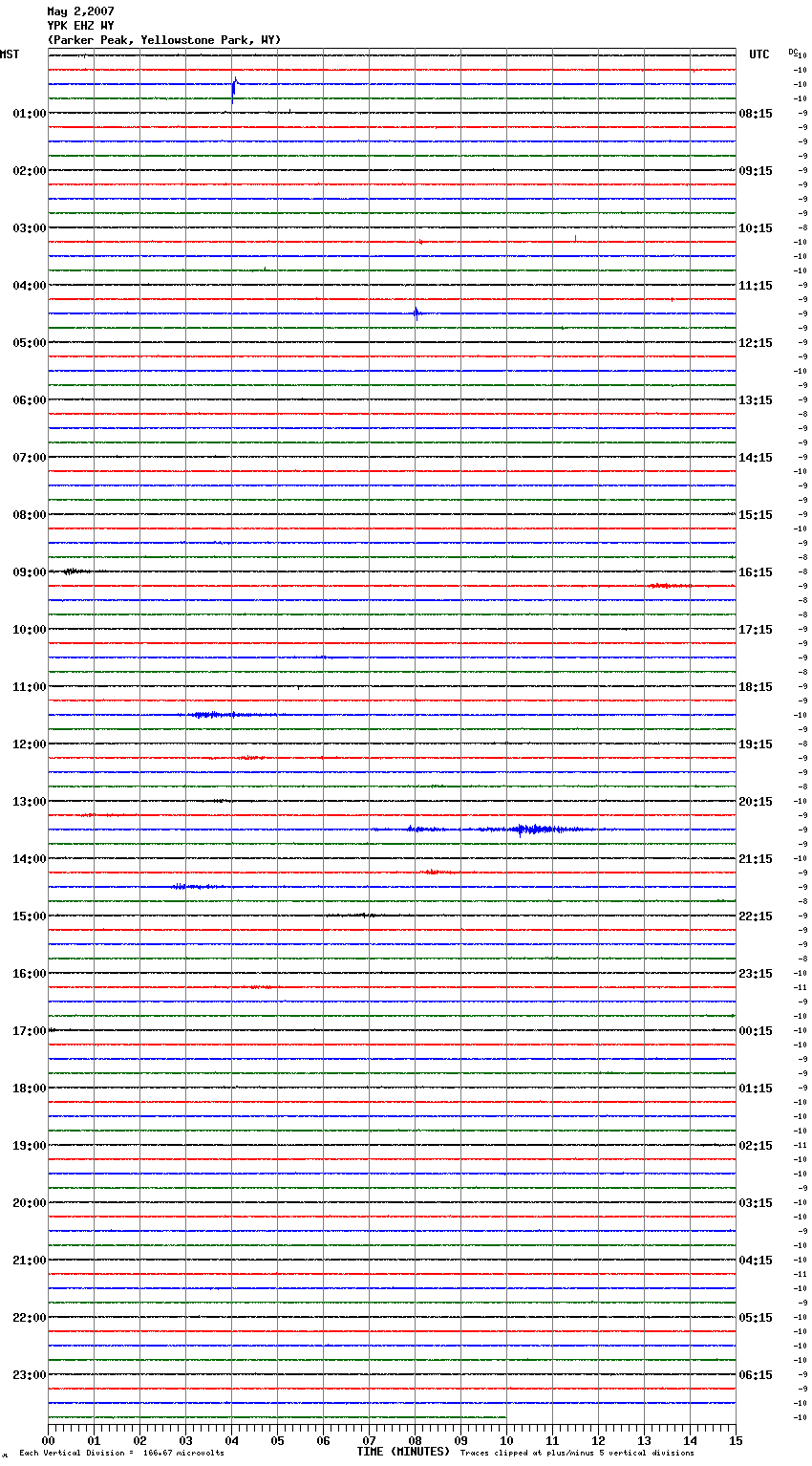This screenshot has width=812, height=1466.
Task: Select the '14:00' MST time label
Action: pyautogui.click(x=30, y=859)
